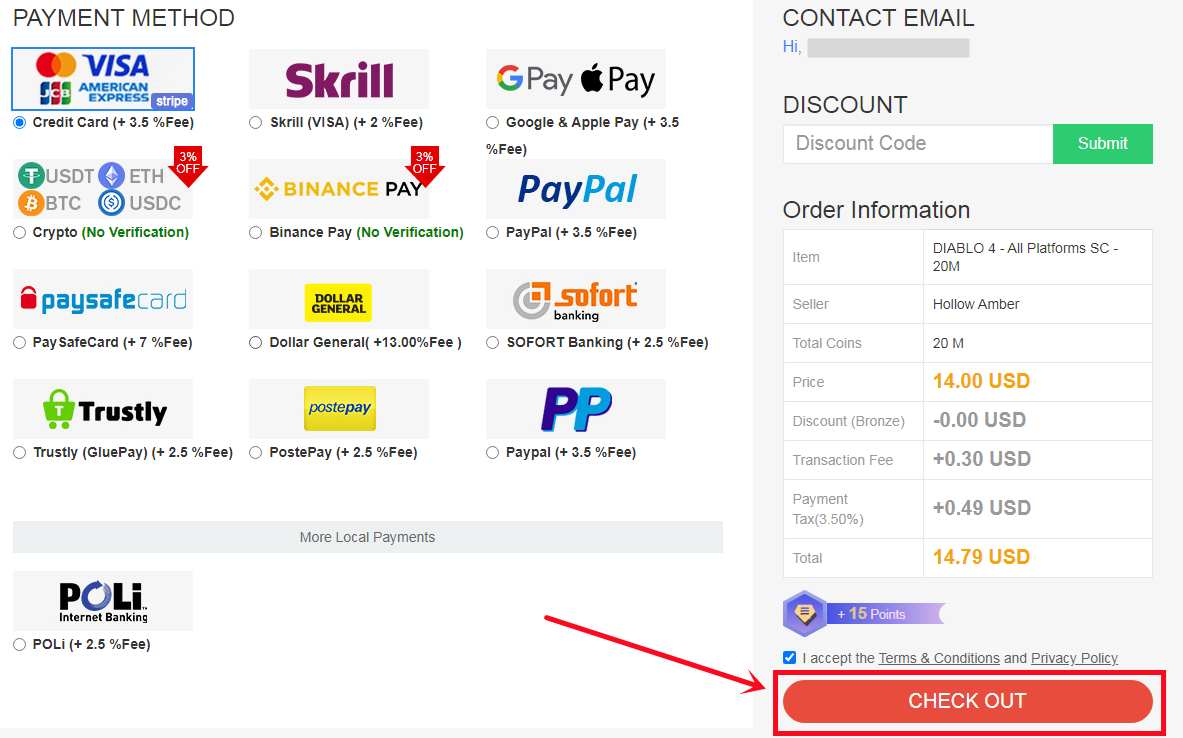
Task: Select the PostePay radio button
Action: [256, 453]
